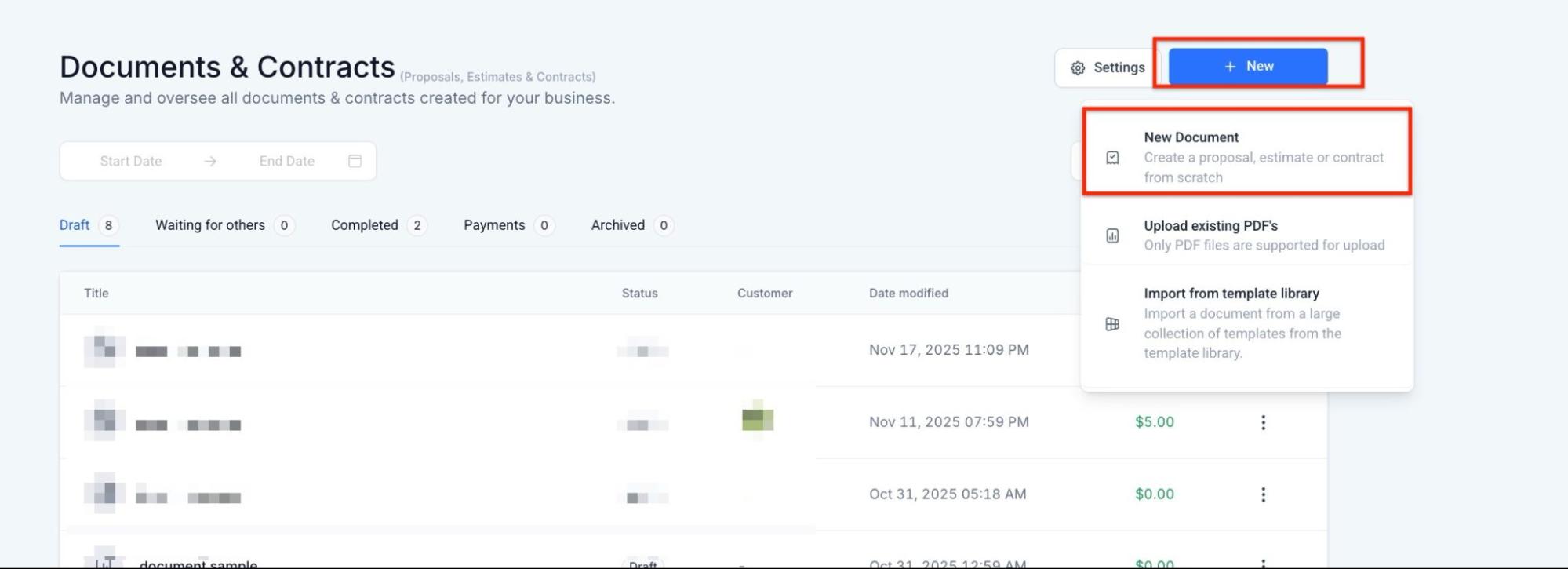This screenshot has width=1568, height=569.
Task: Switch to the Draft tab
Action: [x=75, y=225]
